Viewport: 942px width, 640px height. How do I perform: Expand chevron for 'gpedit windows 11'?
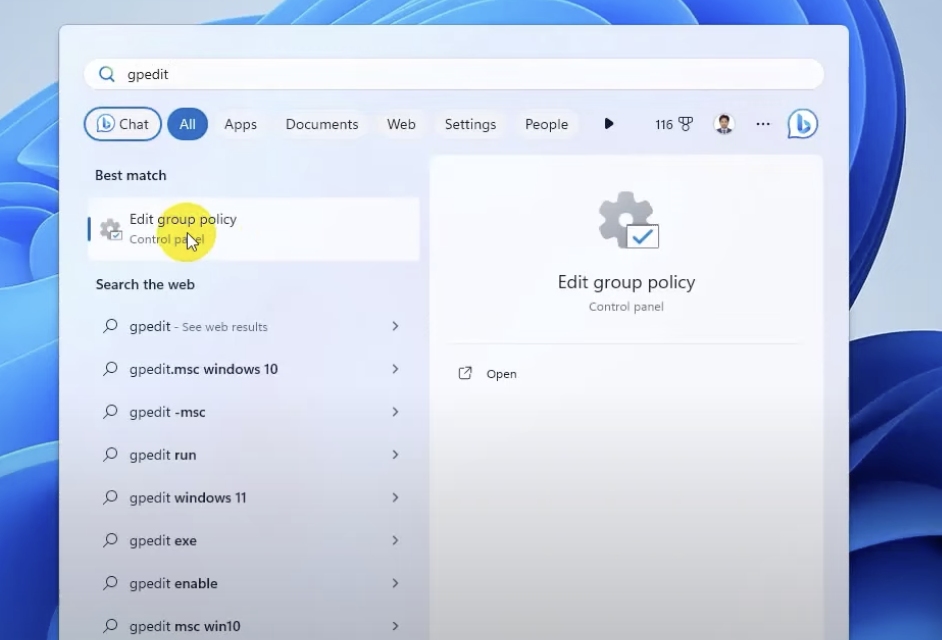[395, 498]
